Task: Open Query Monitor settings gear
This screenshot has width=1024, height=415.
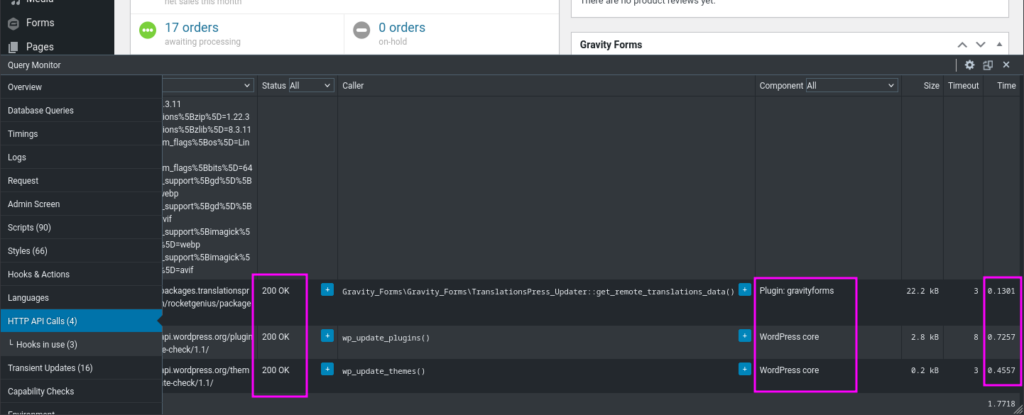Action: coord(970,65)
